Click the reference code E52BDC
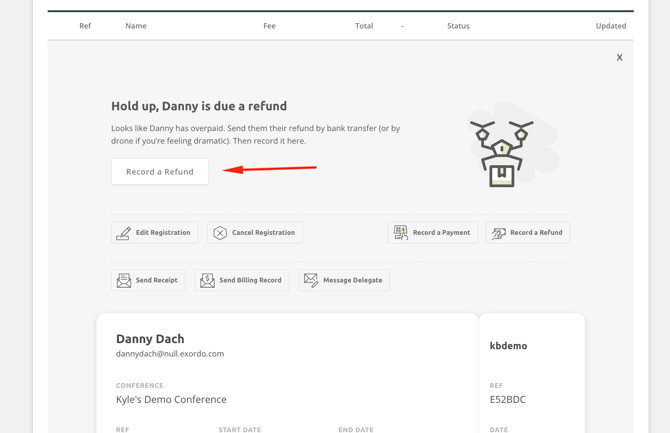 tap(508, 400)
